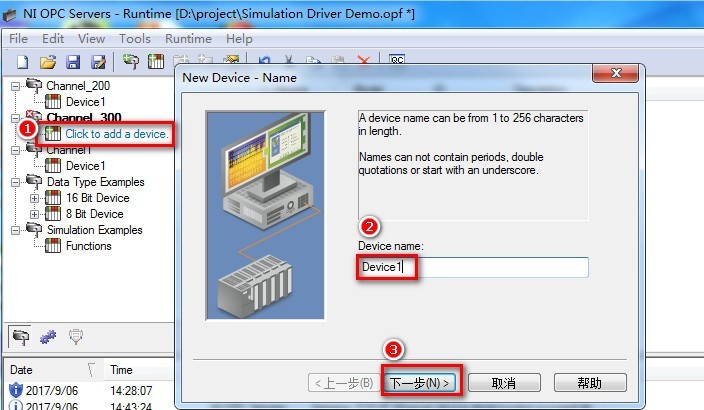Click the Functions device icon

53,246
